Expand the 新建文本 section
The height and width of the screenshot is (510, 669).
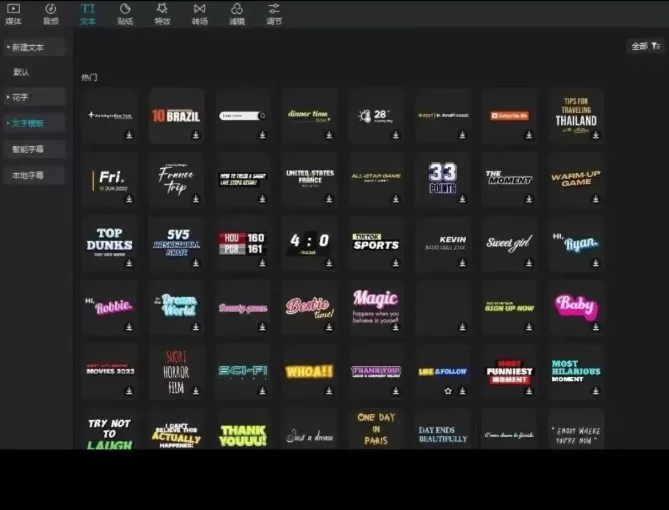click(x=34, y=47)
